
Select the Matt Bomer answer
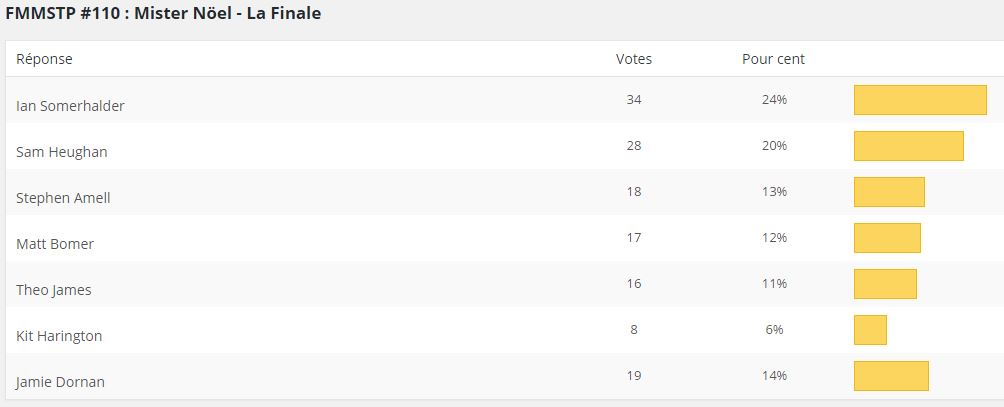(55, 243)
